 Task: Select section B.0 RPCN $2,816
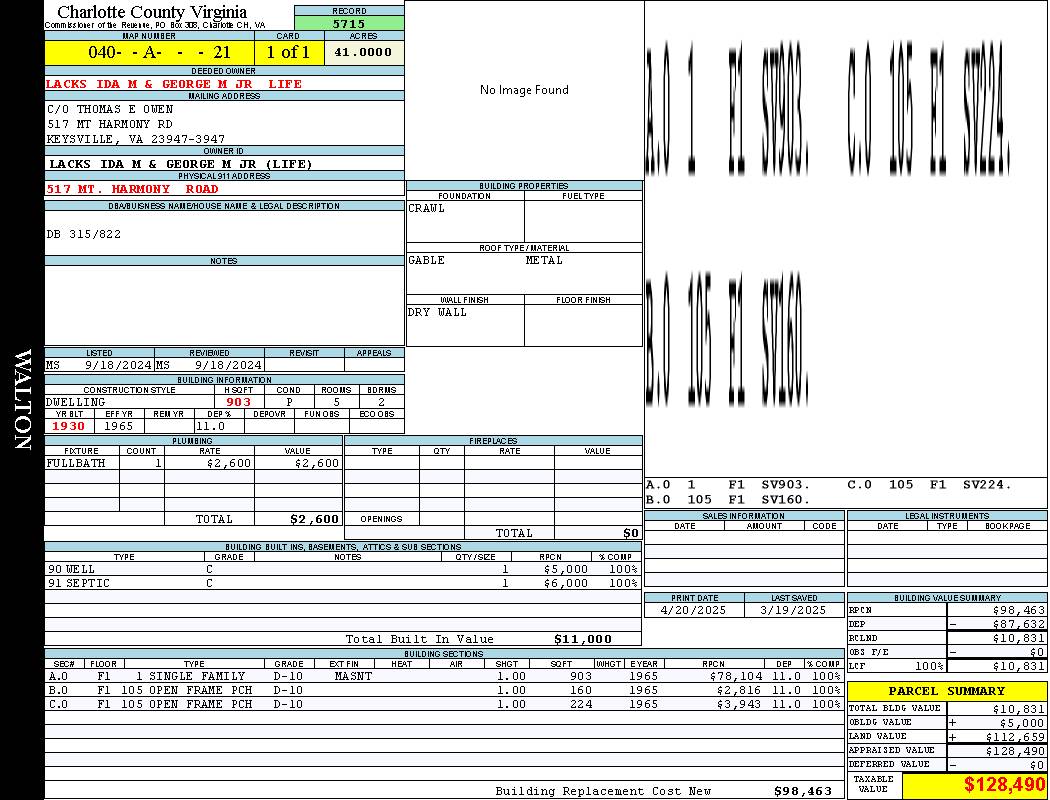point(739,690)
